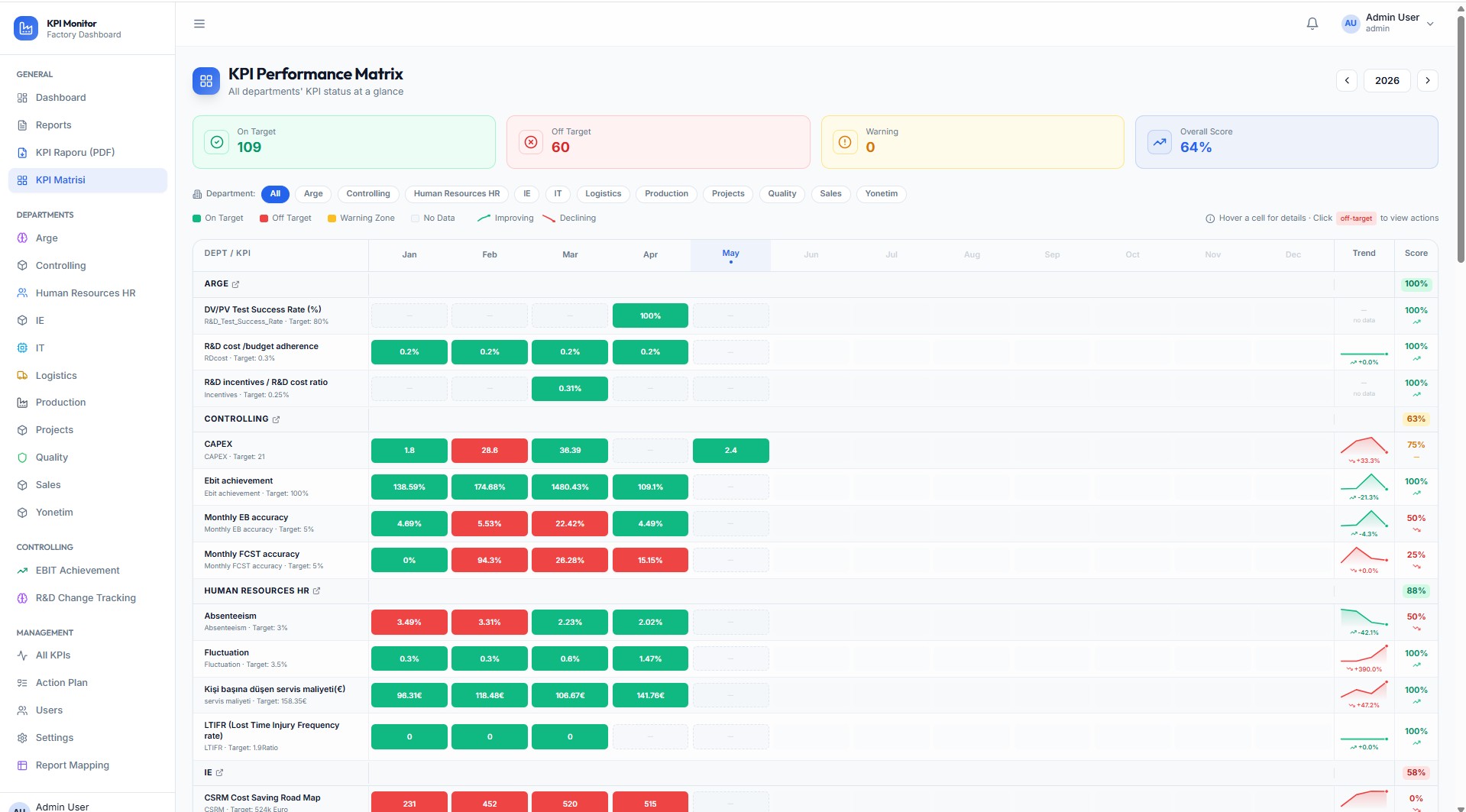Click the 2026 year selector
The height and width of the screenshot is (812, 1466).
pyautogui.click(x=1387, y=81)
